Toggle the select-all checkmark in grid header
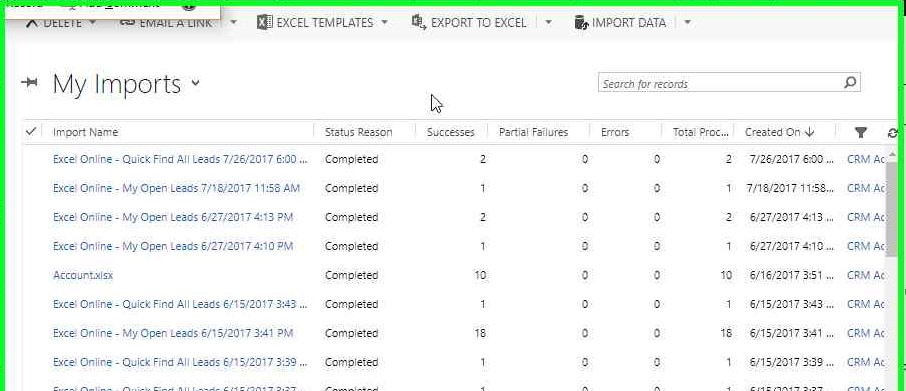This screenshot has width=906, height=391. (31, 132)
